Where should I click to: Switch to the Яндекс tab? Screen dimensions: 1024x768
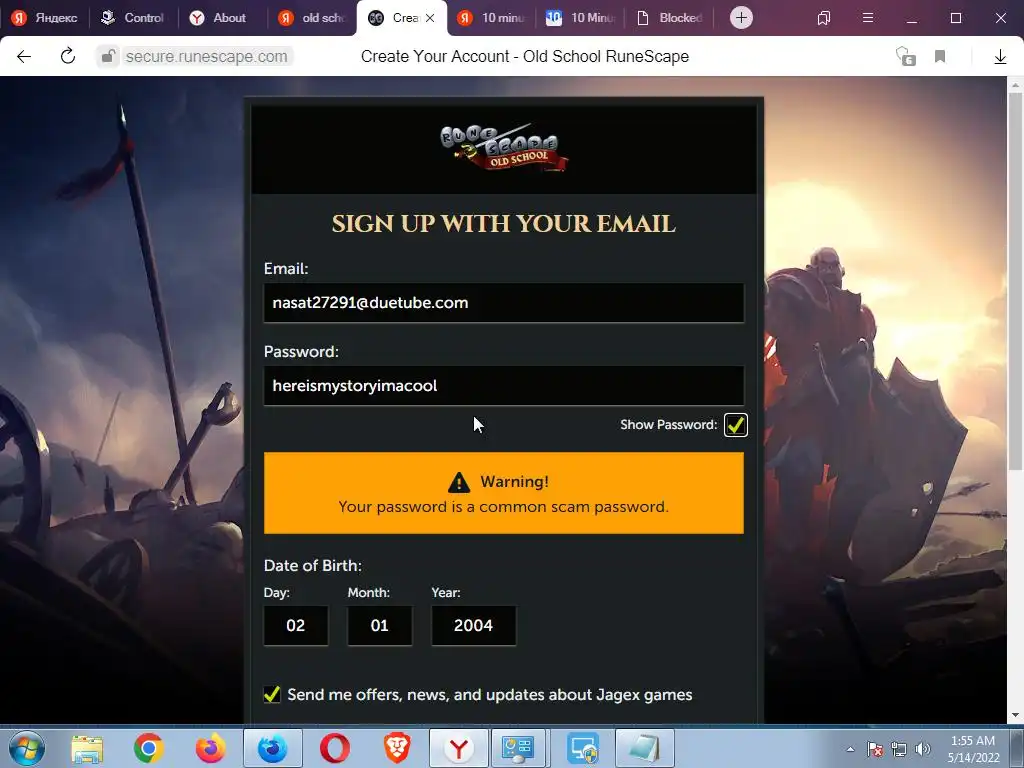[x=44, y=18]
